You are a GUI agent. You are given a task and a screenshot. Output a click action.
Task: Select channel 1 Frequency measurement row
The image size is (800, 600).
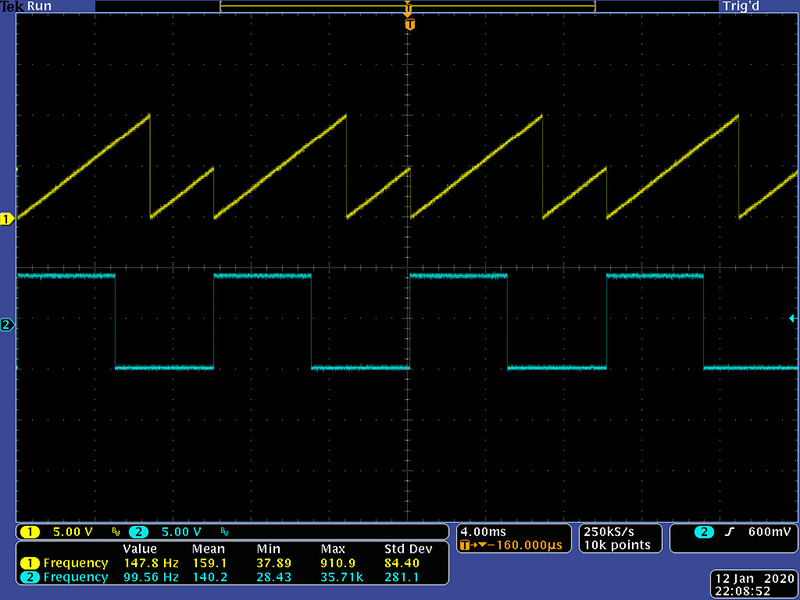tap(68, 563)
